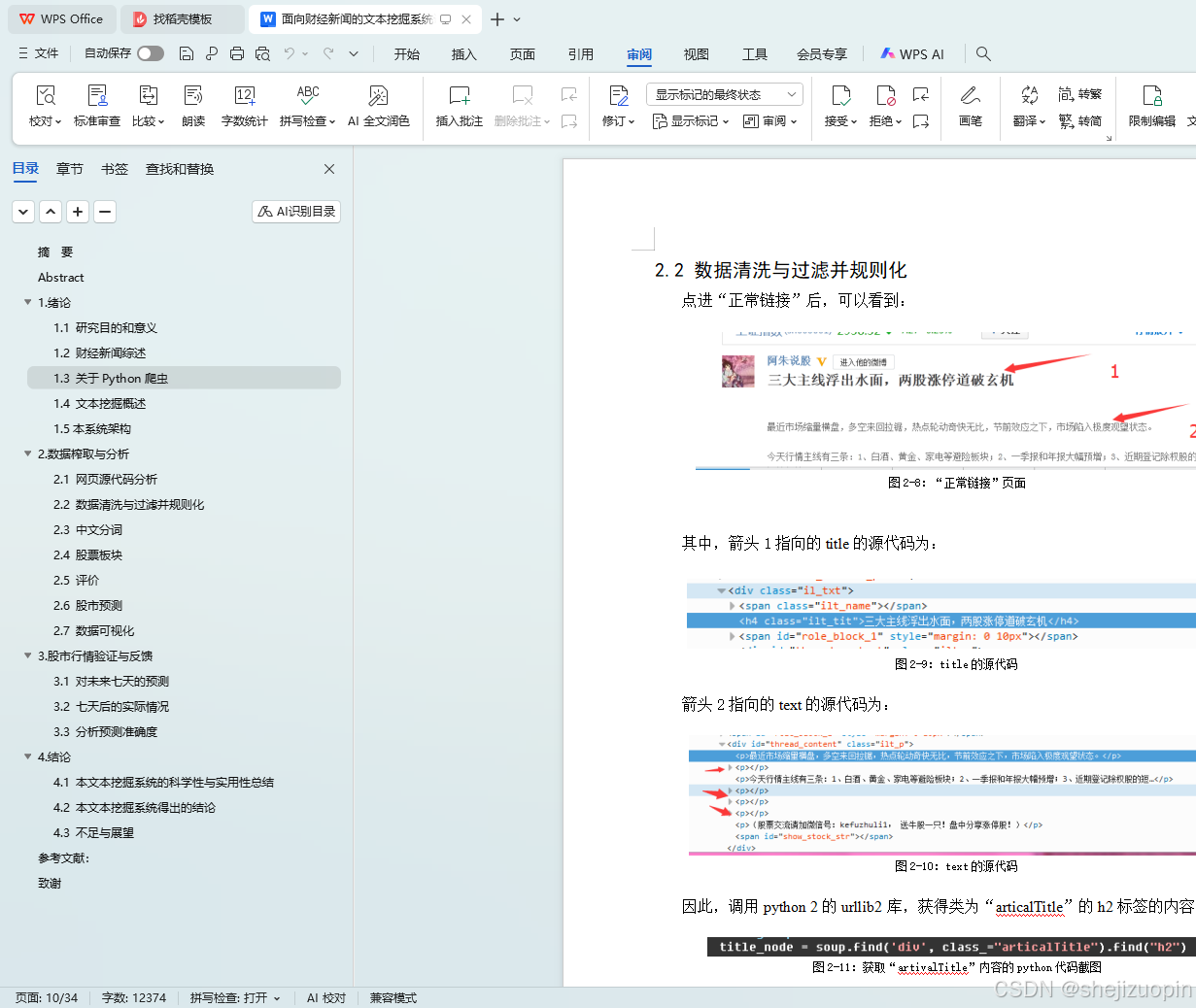Click the AI 校对 status bar button
1196x1008 pixels.
click(x=326, y=997)
